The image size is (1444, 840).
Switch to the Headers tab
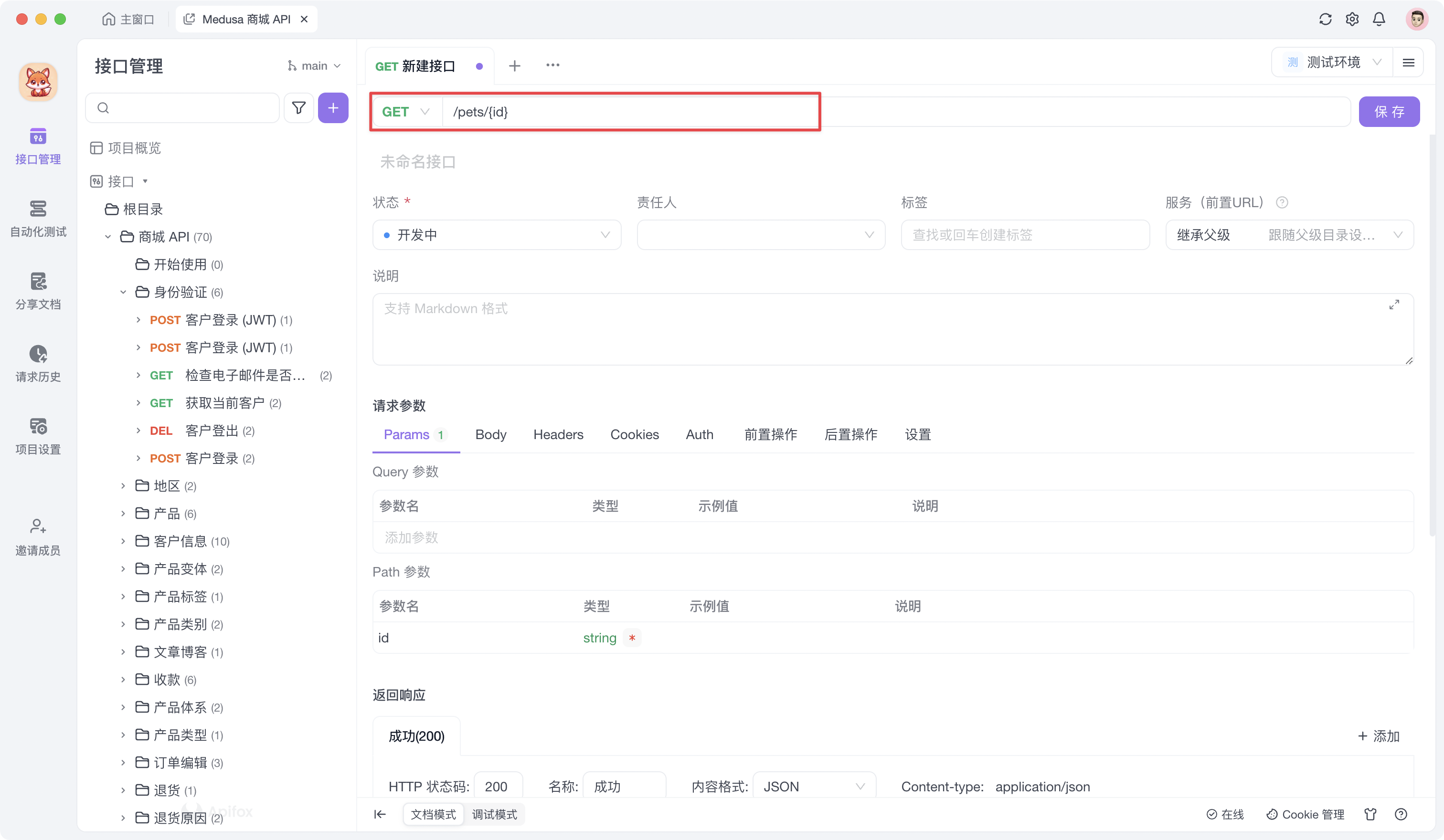[558, 435]
